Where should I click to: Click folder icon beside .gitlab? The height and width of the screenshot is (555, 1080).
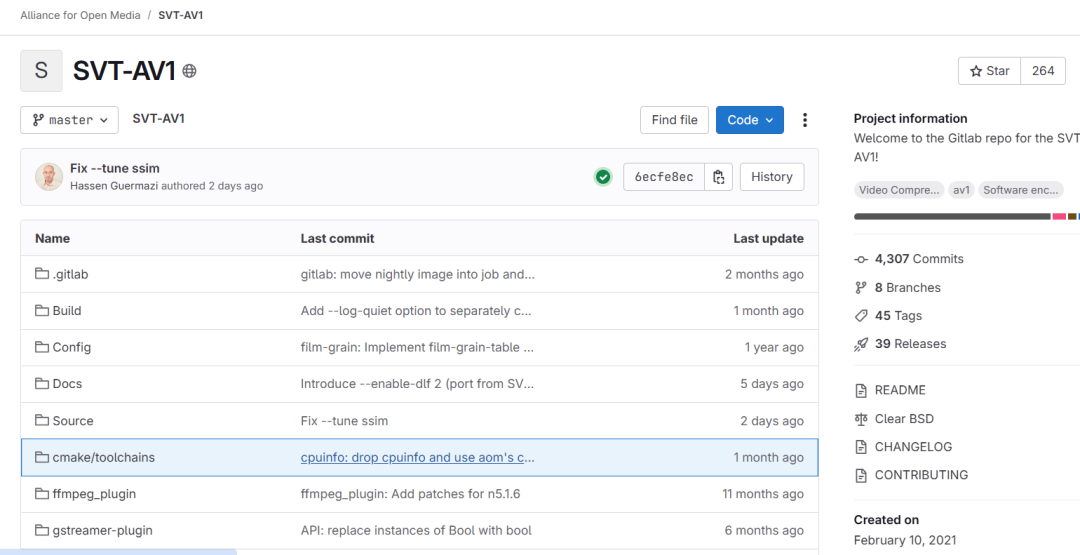point(42,274)
